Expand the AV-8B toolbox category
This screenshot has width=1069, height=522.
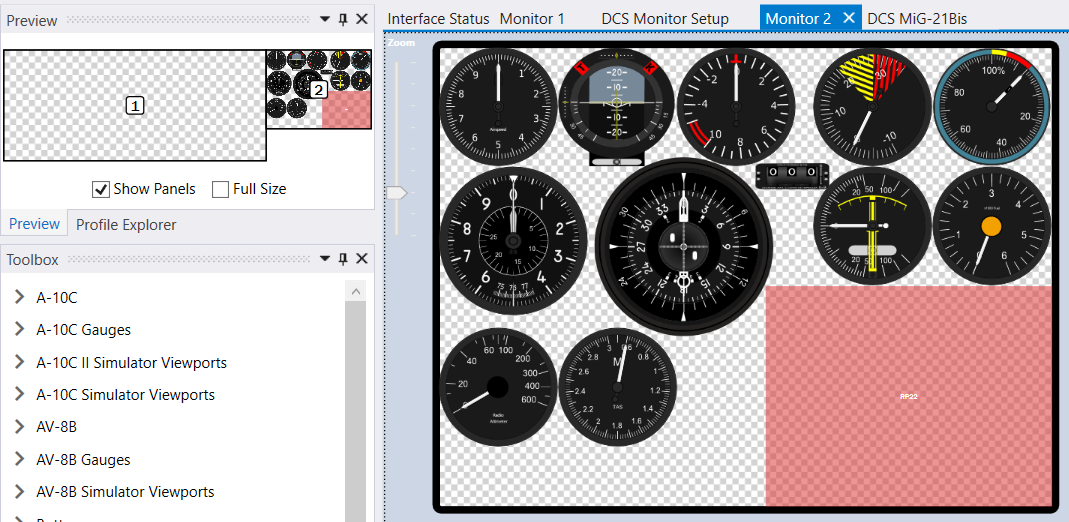[19, 427]
